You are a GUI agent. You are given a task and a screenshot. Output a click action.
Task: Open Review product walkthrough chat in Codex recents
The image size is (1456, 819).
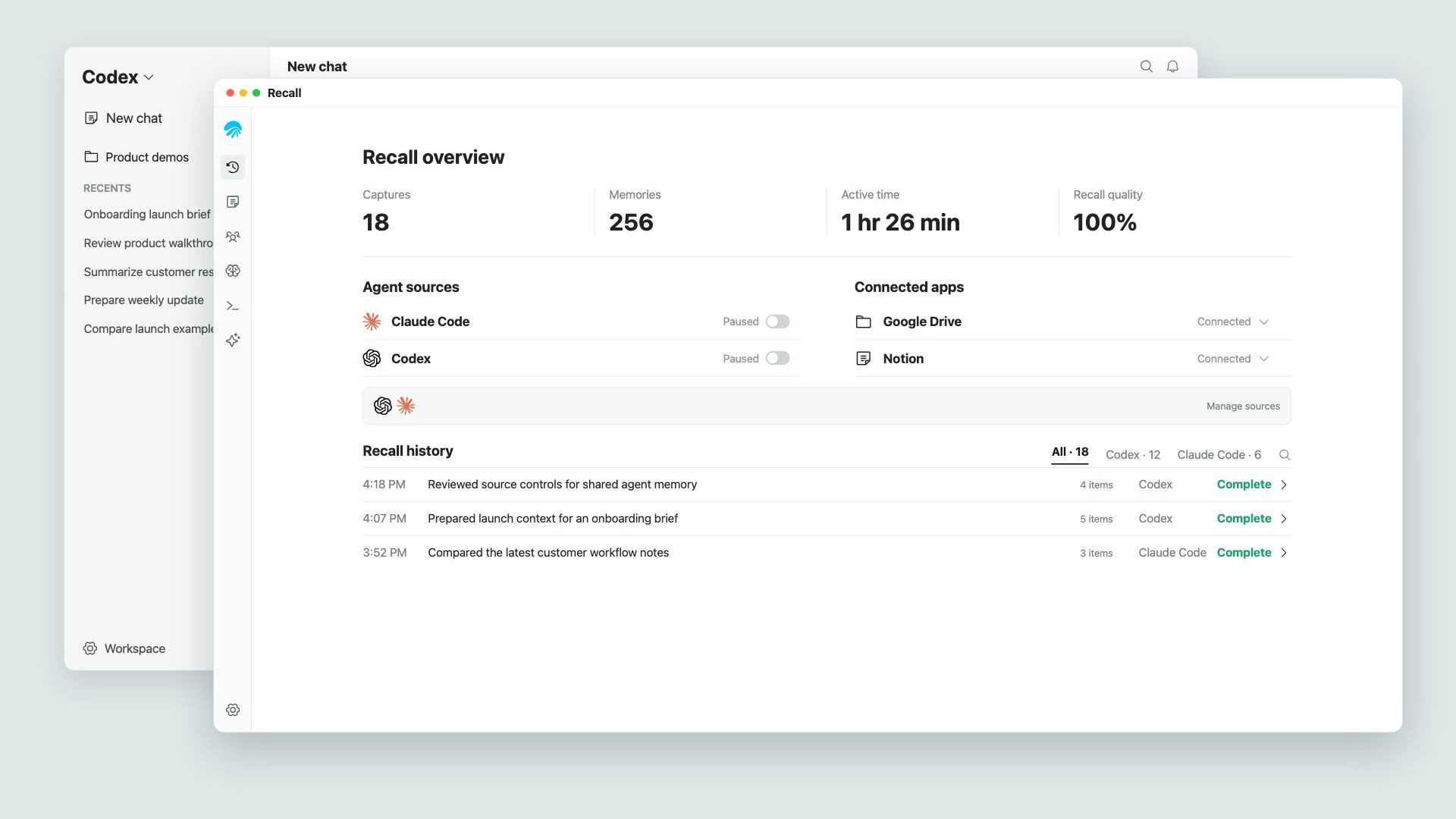point(149,243)
